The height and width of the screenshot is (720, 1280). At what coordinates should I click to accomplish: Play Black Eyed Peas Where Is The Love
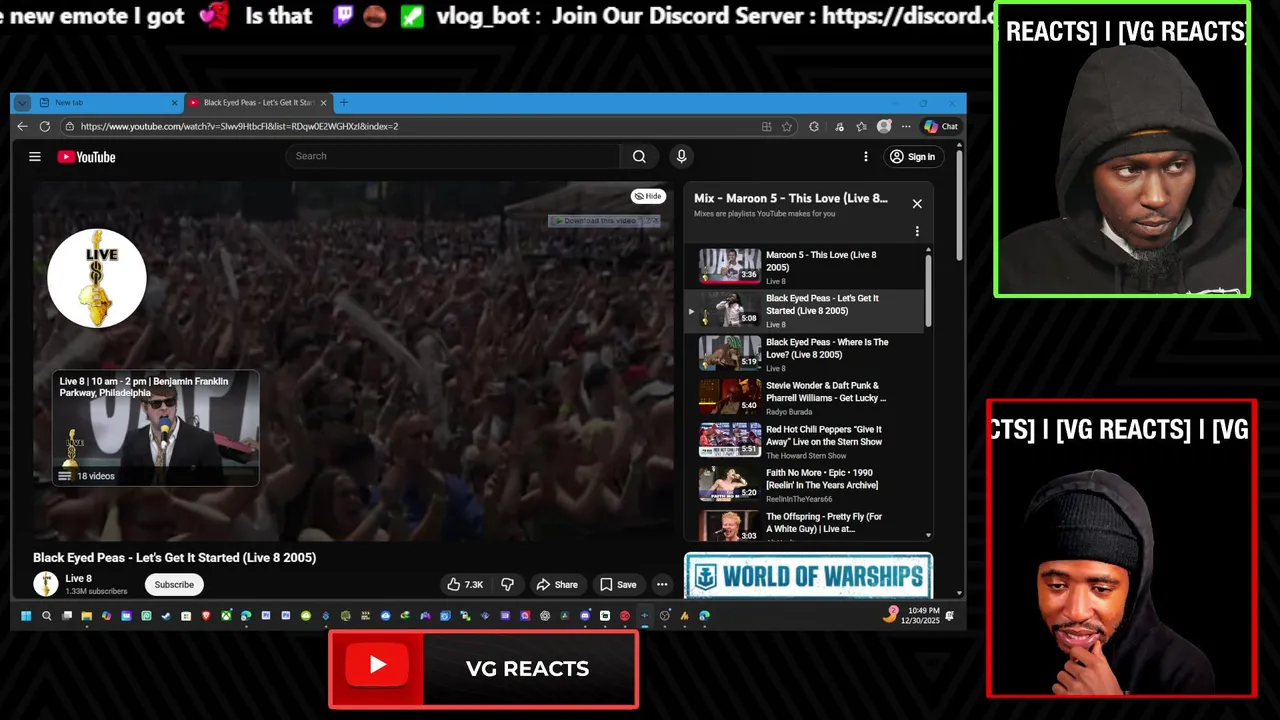805,355
